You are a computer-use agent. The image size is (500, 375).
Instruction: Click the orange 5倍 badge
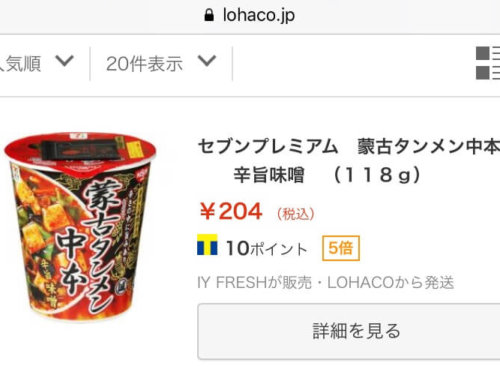(341, 248)
